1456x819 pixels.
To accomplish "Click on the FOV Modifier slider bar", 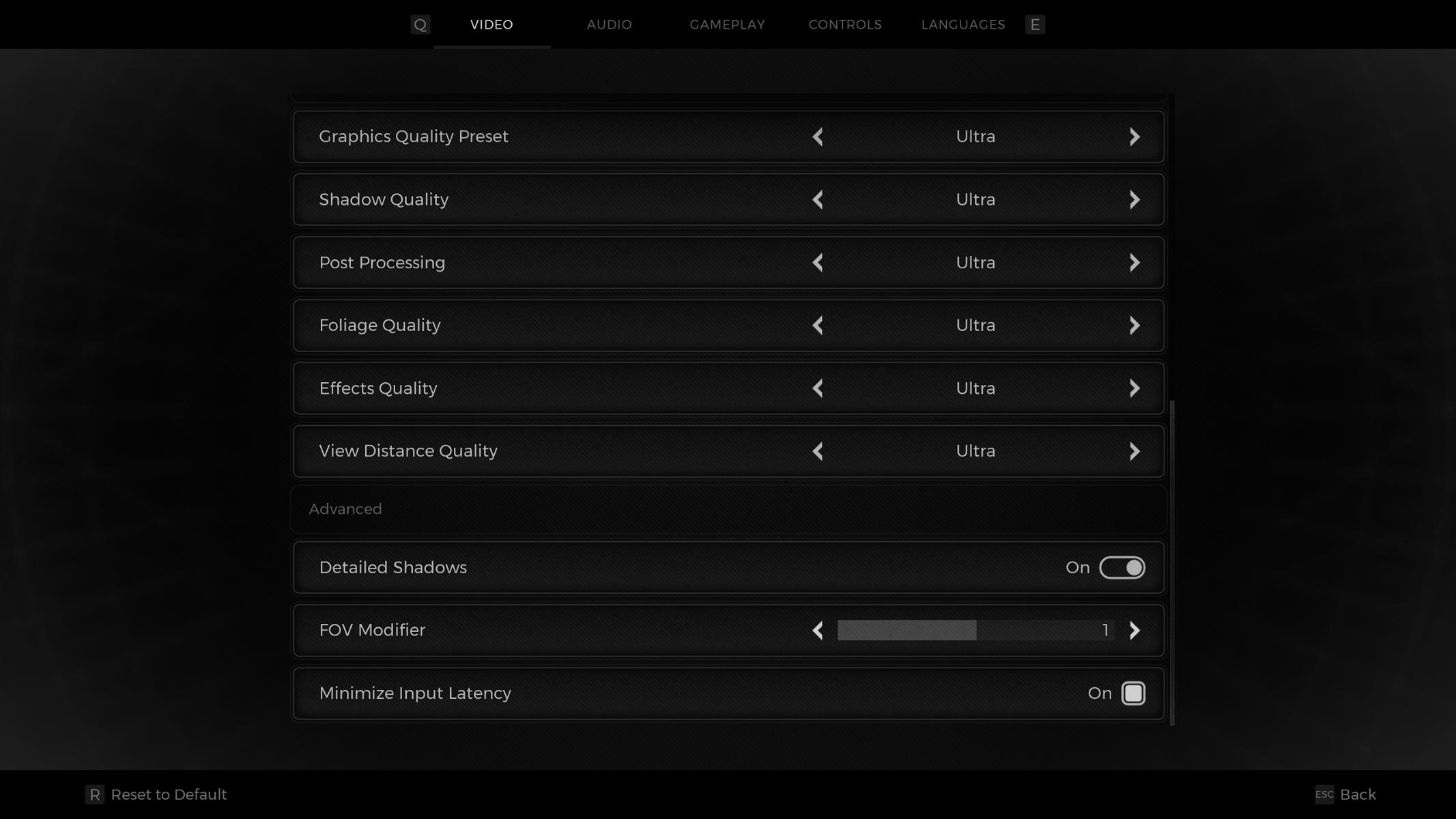I will pyautogui.click(x=975, y=631).
